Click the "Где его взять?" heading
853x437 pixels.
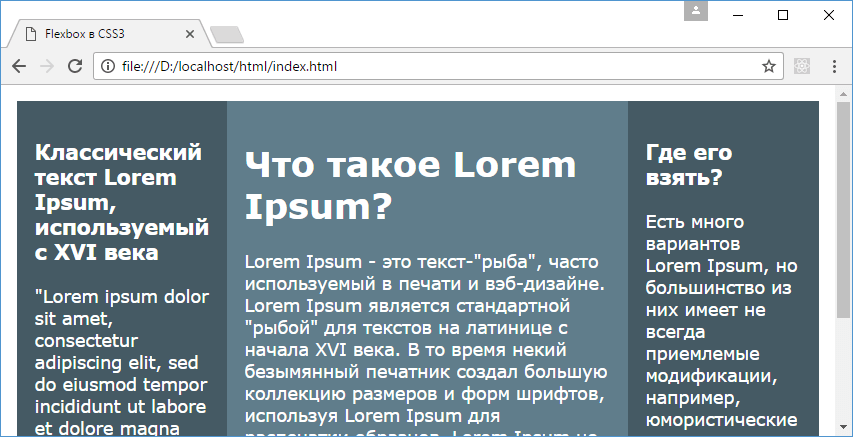click(x=688, y=165)
